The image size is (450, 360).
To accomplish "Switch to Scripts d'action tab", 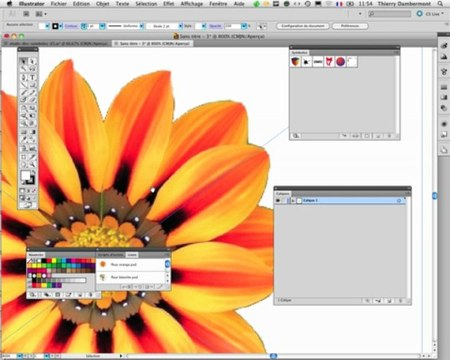I will (110, 255).
